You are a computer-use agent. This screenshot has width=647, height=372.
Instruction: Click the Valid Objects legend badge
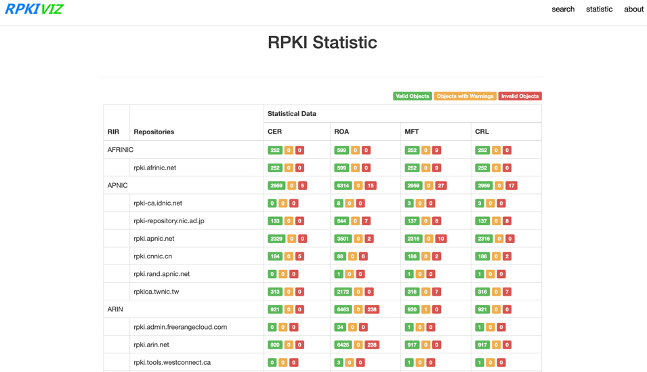point(412,96)
